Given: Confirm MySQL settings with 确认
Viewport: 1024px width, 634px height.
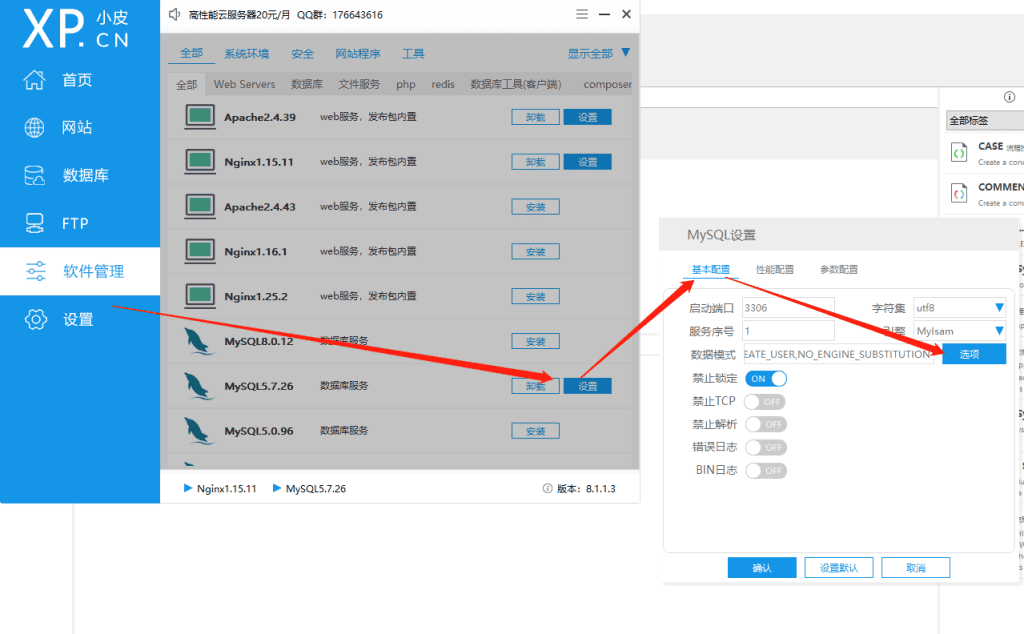Looking at the screenshot, I should pos(762,567).
